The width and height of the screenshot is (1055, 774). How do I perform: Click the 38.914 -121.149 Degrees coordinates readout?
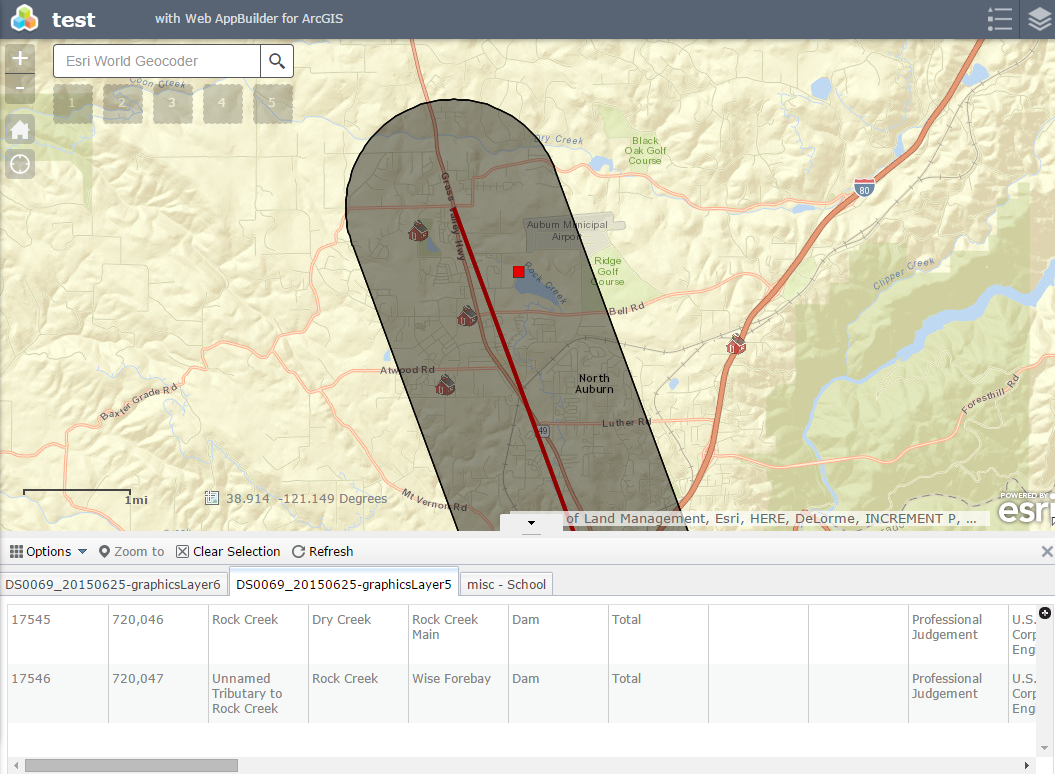[x=307, y=498]
